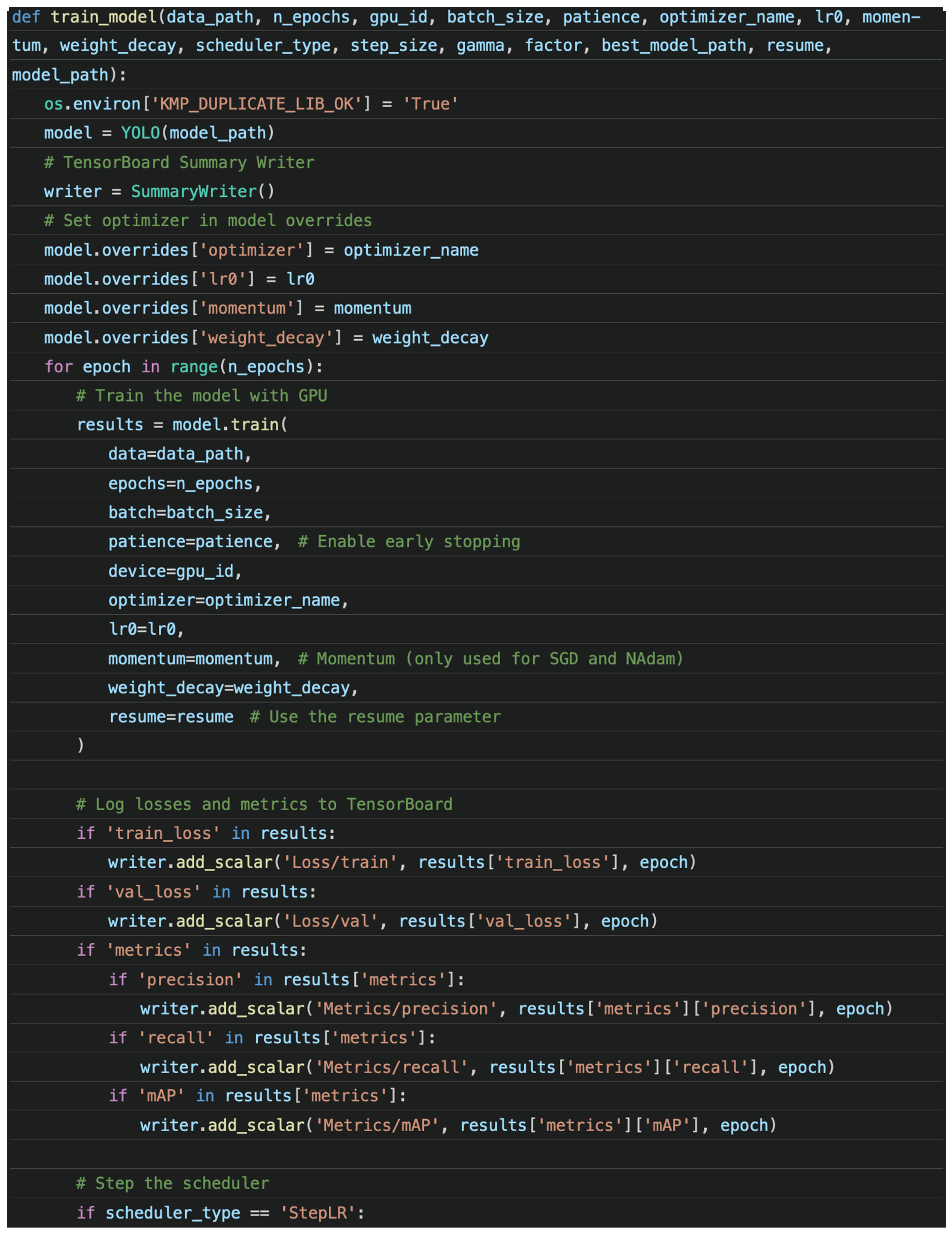Screen dimensions: 952x1233
Task: Click the '# Enable early stopping' comment
Action: [x=409, y=542]
